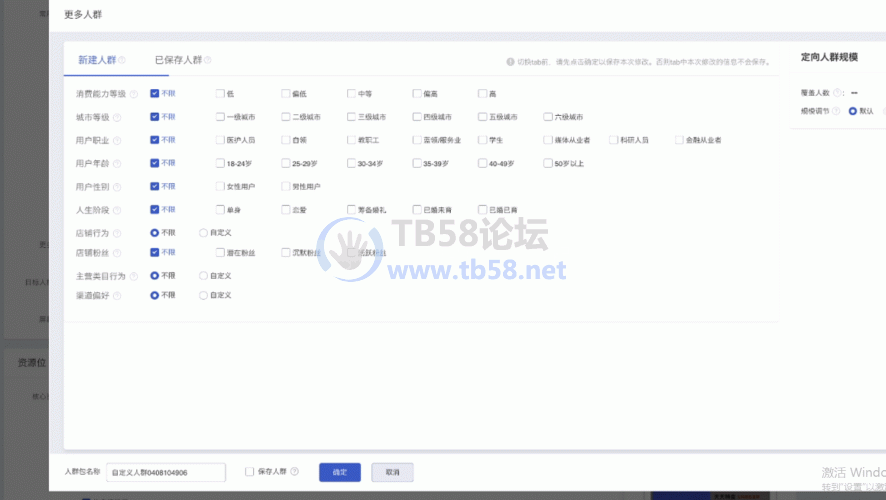The width and height of the screenshot is (886, 500).
Task: Switch to the 已保存人群 tab
Action: click(x=177, y=60)
